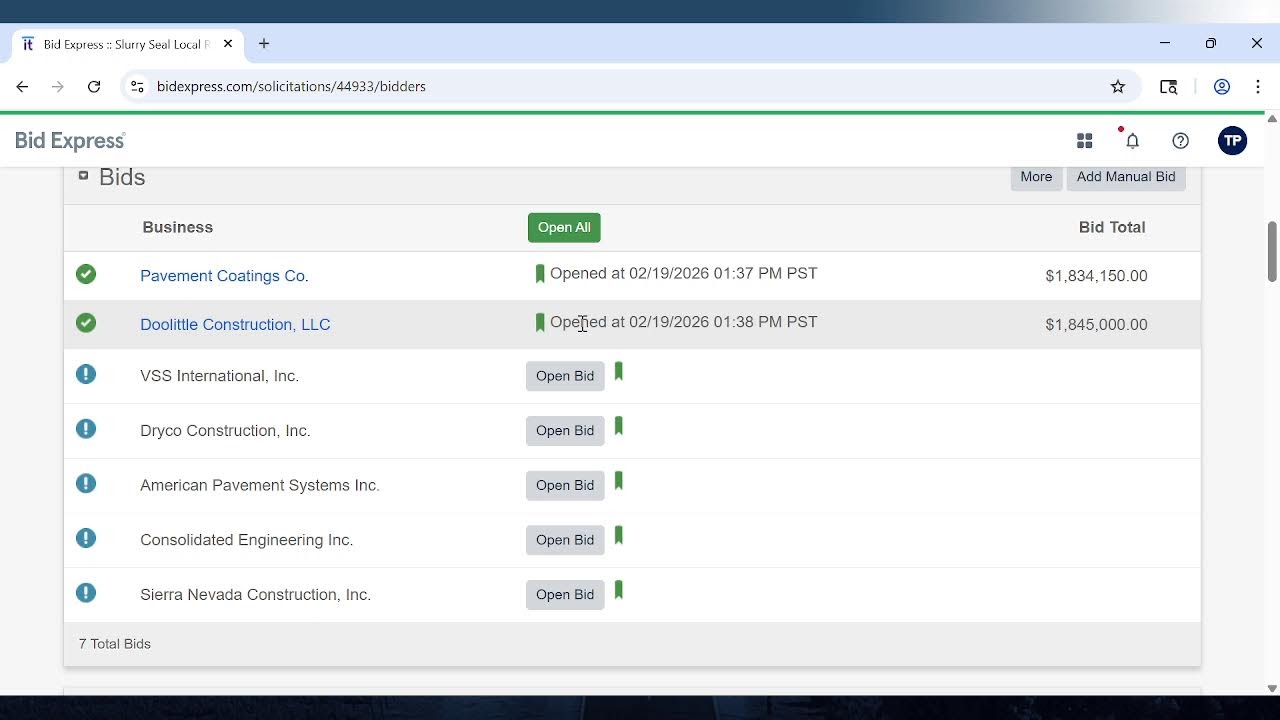Open the Chrome profile icon

tap(1221, 87)
